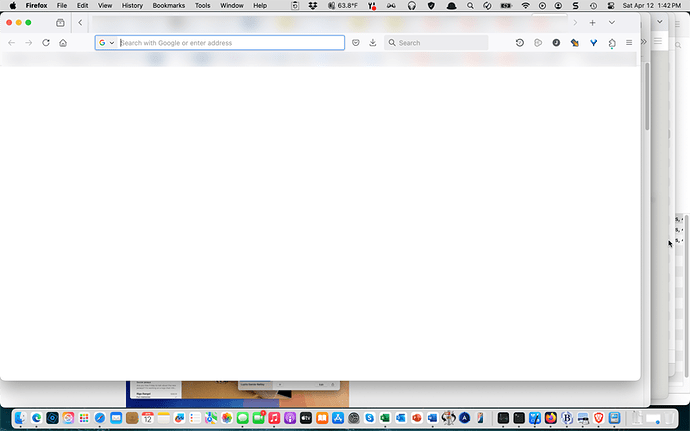690x431 pixels.
Task: Click the date and time display
Action: (652, 6)
